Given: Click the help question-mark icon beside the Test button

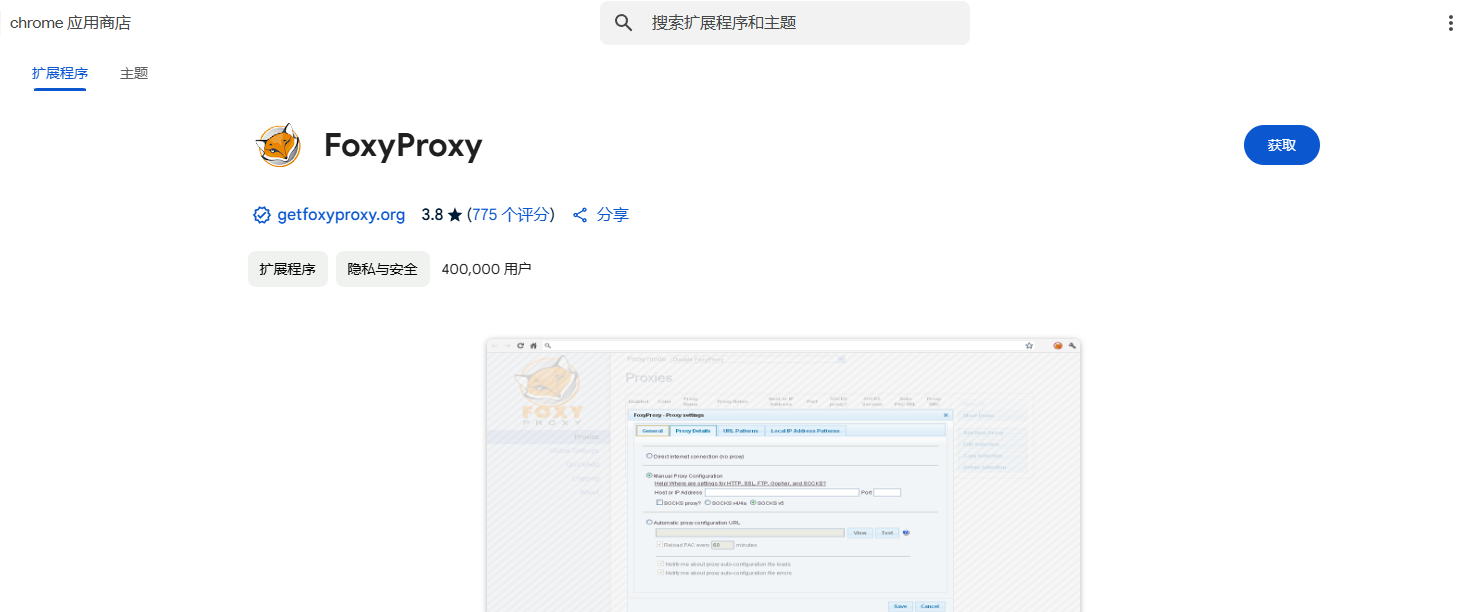Looking at the screenshot, I should (906, 532).
